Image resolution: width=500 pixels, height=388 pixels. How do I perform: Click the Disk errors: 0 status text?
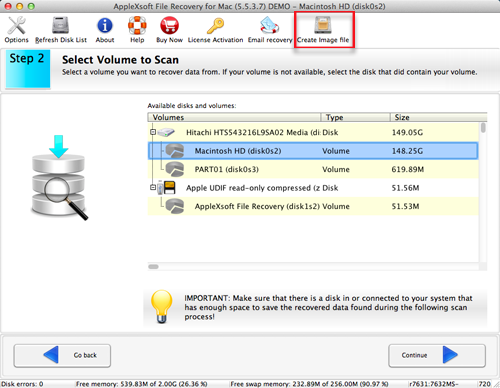(x=22, y=384)
